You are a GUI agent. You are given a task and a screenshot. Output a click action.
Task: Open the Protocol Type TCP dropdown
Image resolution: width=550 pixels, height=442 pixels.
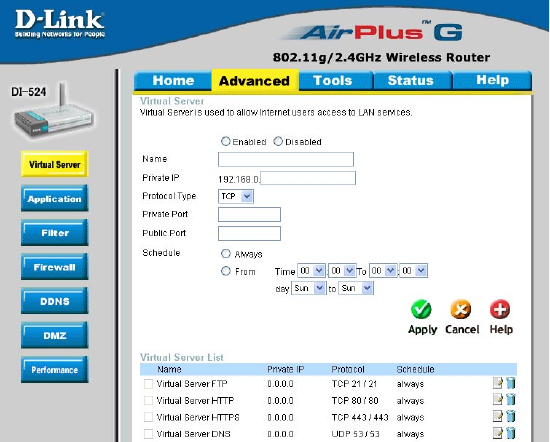pyautogui.click(x=236, y=196)
